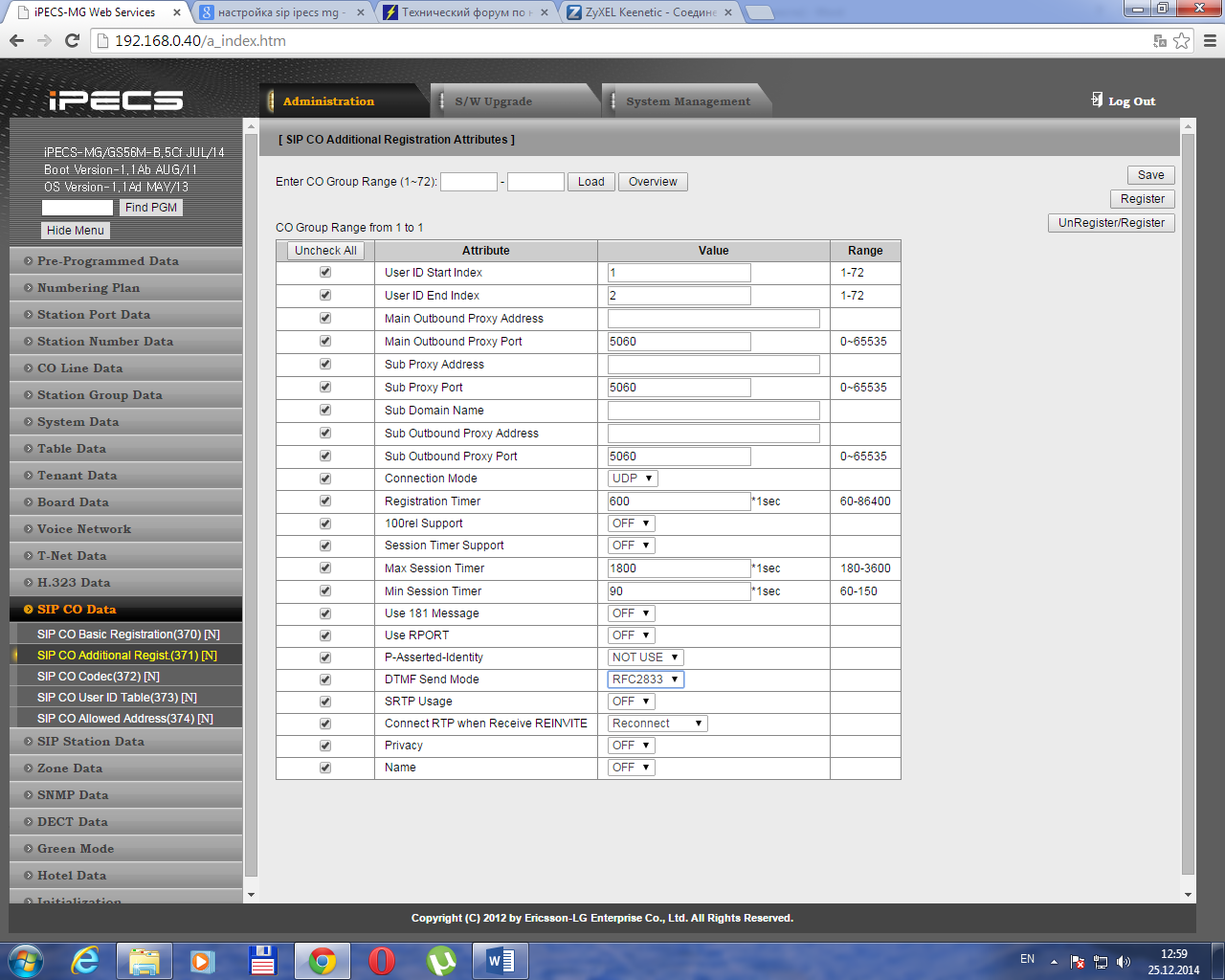Open Microsoft Word from the taskbar
The height and width of the screenshot is (980, 1225).
pyautogui.click(x=500, y=960)
